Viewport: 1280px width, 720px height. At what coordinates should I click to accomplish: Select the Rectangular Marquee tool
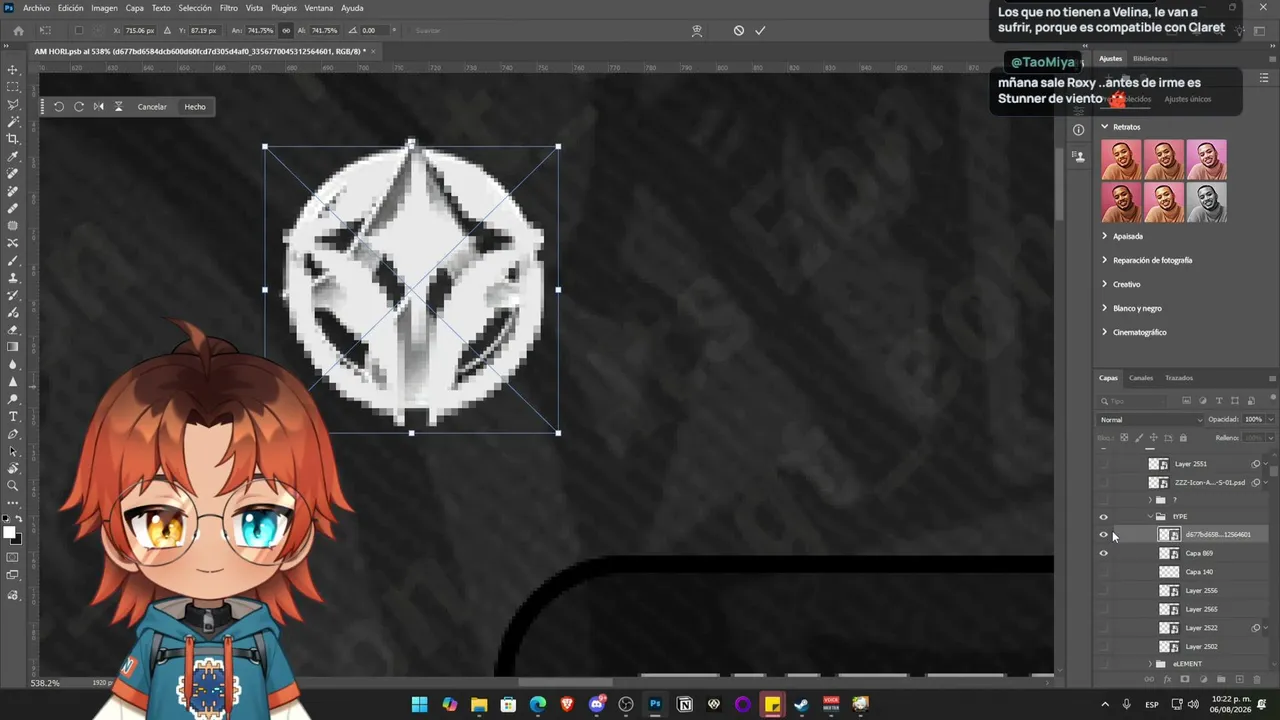click(13, 87)
